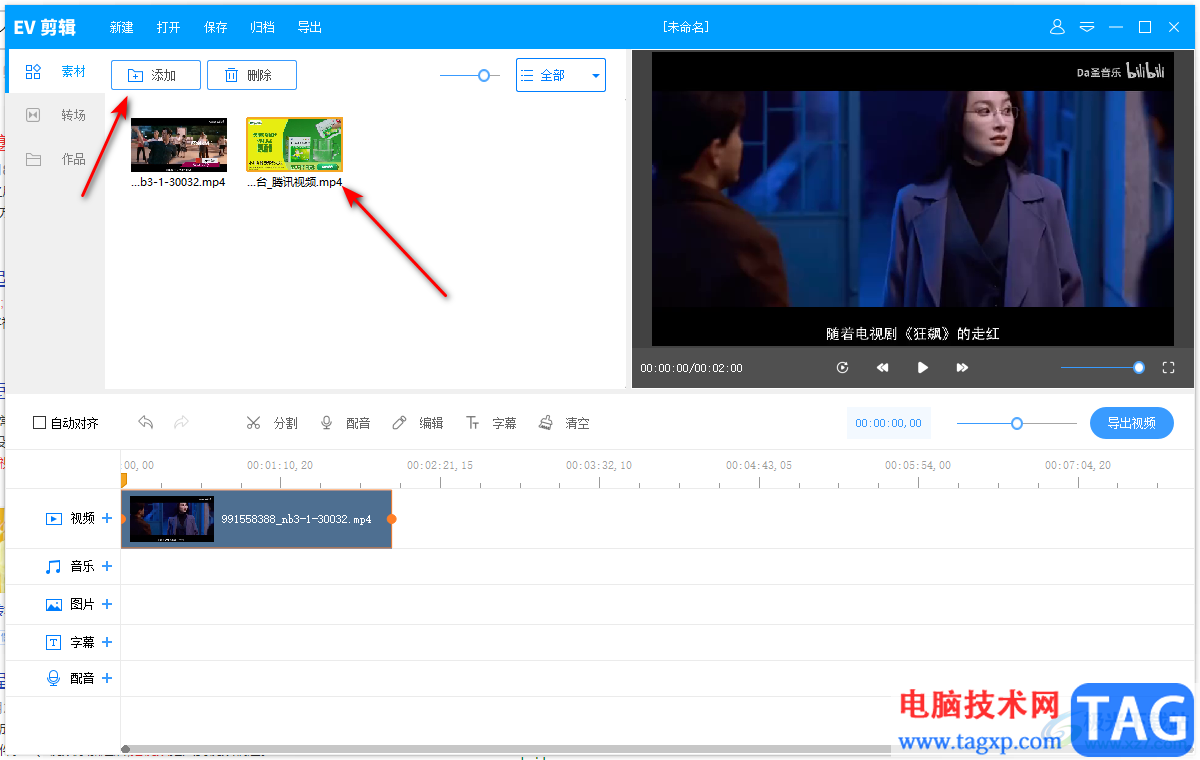The width and height of the screenshot is (1200, 760).
Task: Open the 打开 menu
Action: coord(169,27)
